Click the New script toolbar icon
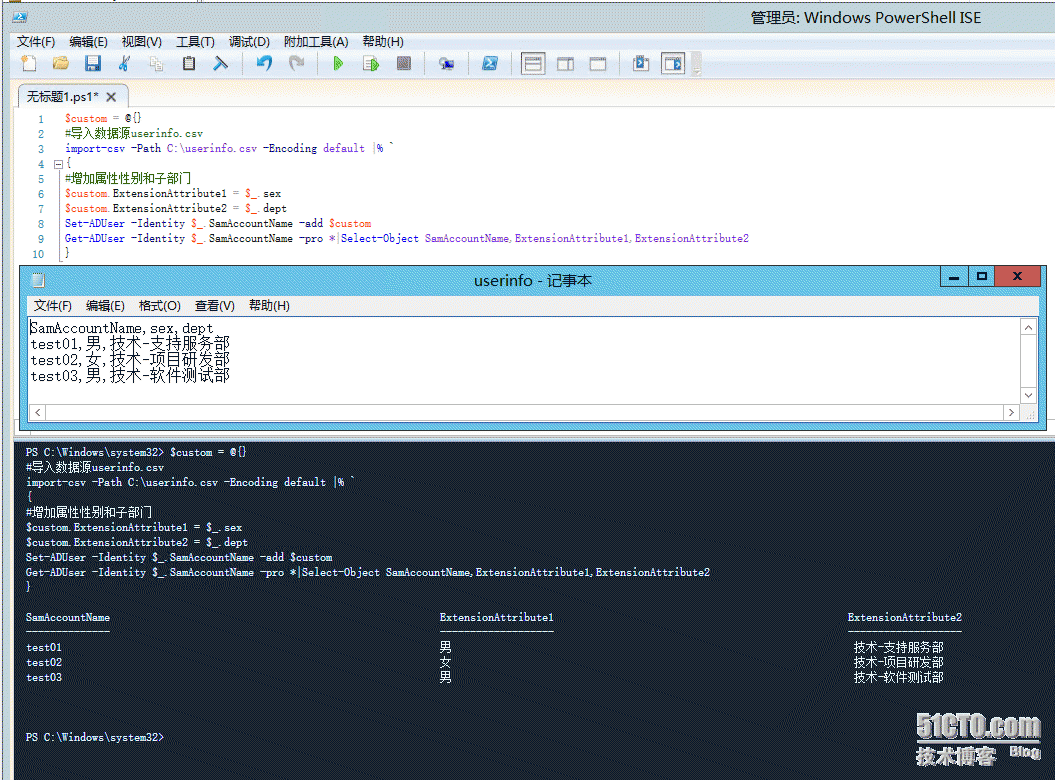This screenshot has width=1055, height=780. pyautogui.click(x=28, y=63)
